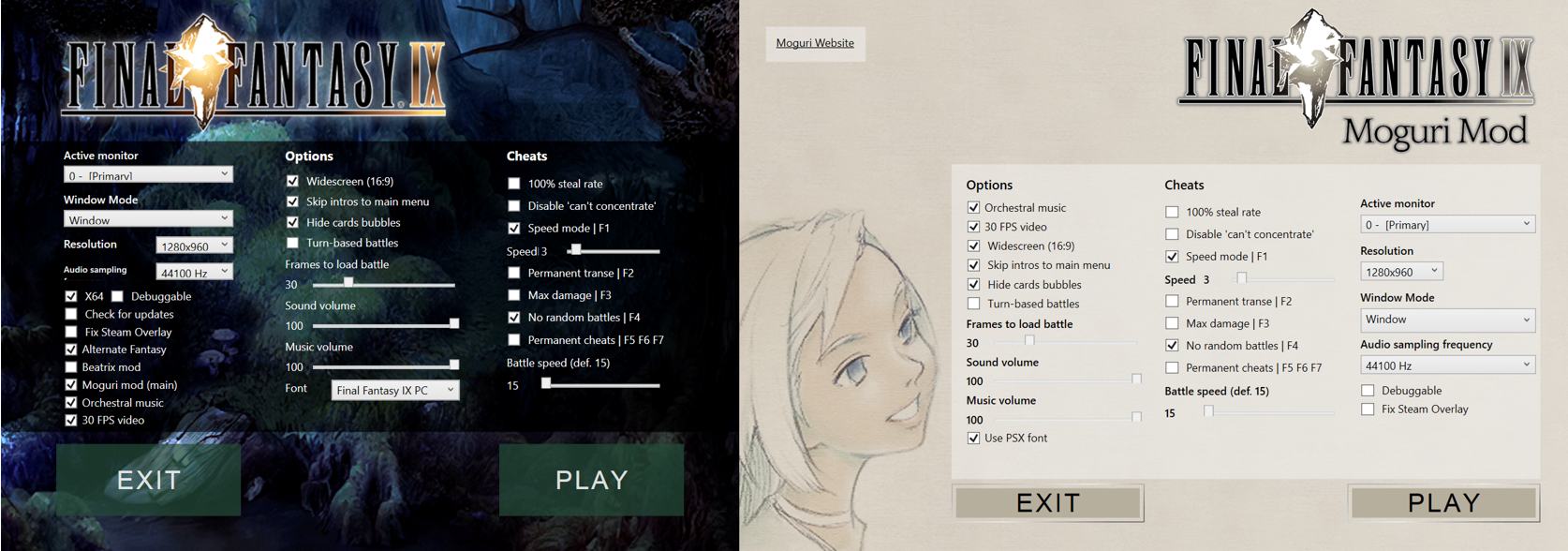Click EXIT button in dark launcher
Image resolution: width=1568 pixels, height=551 pixels.
(148, 480)
